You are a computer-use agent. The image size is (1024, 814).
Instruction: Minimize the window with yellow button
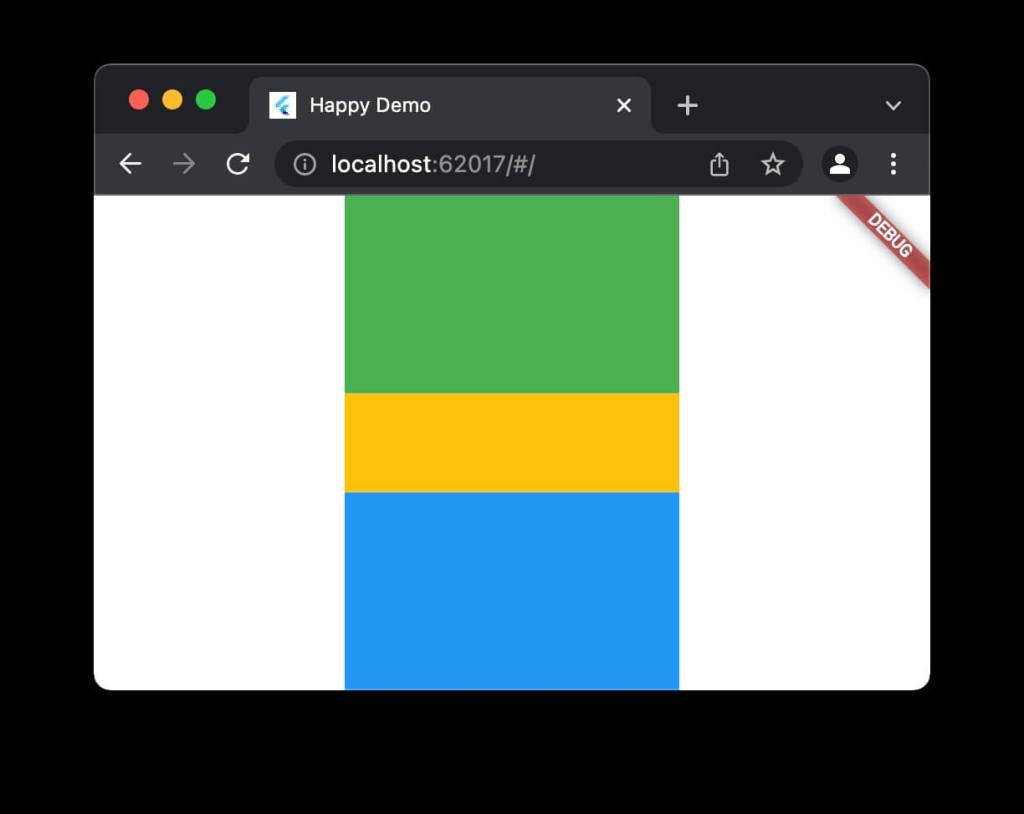(x=172, y=100)
